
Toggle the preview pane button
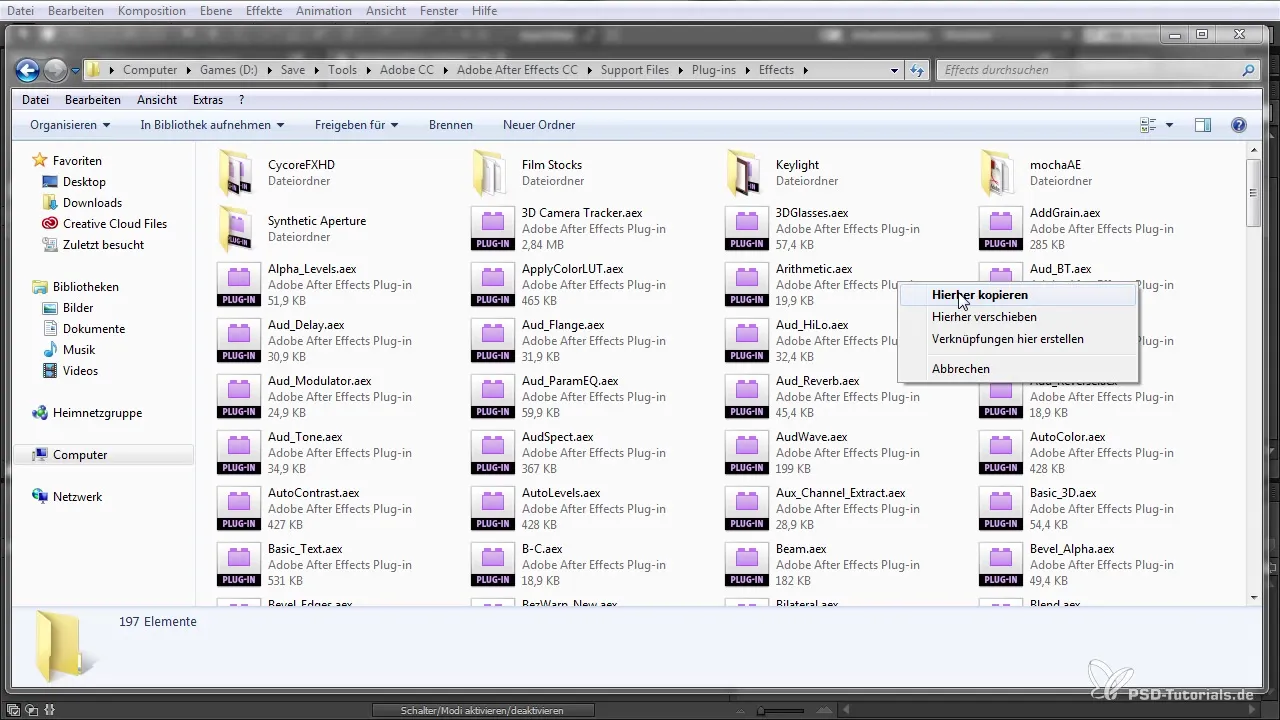pos(1203,125)
